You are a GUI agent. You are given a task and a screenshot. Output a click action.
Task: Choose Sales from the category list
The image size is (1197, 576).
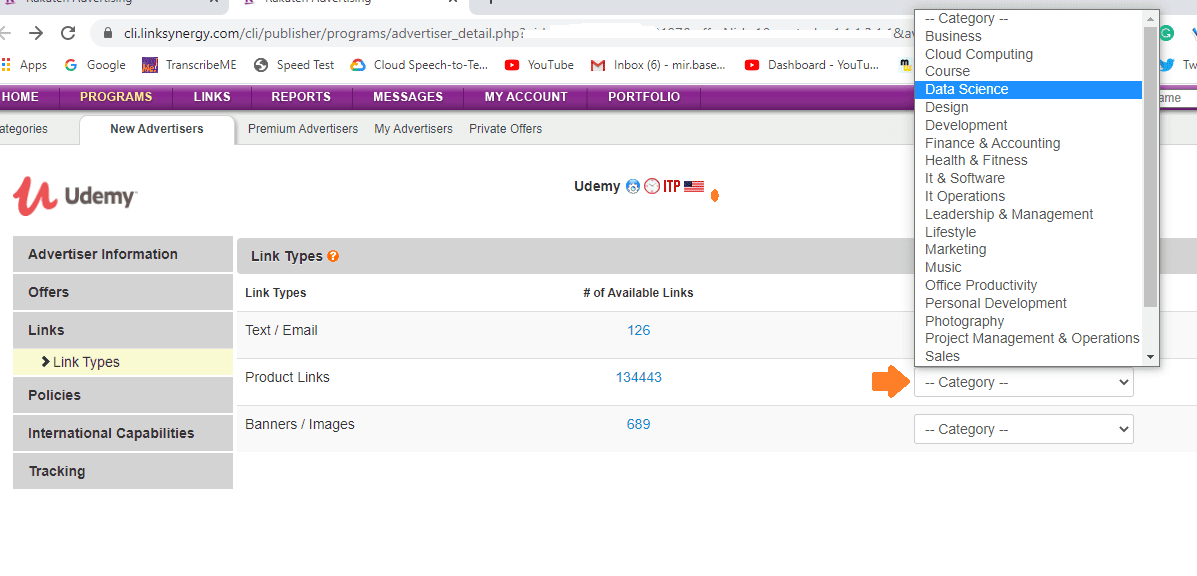pos(1028,356)
